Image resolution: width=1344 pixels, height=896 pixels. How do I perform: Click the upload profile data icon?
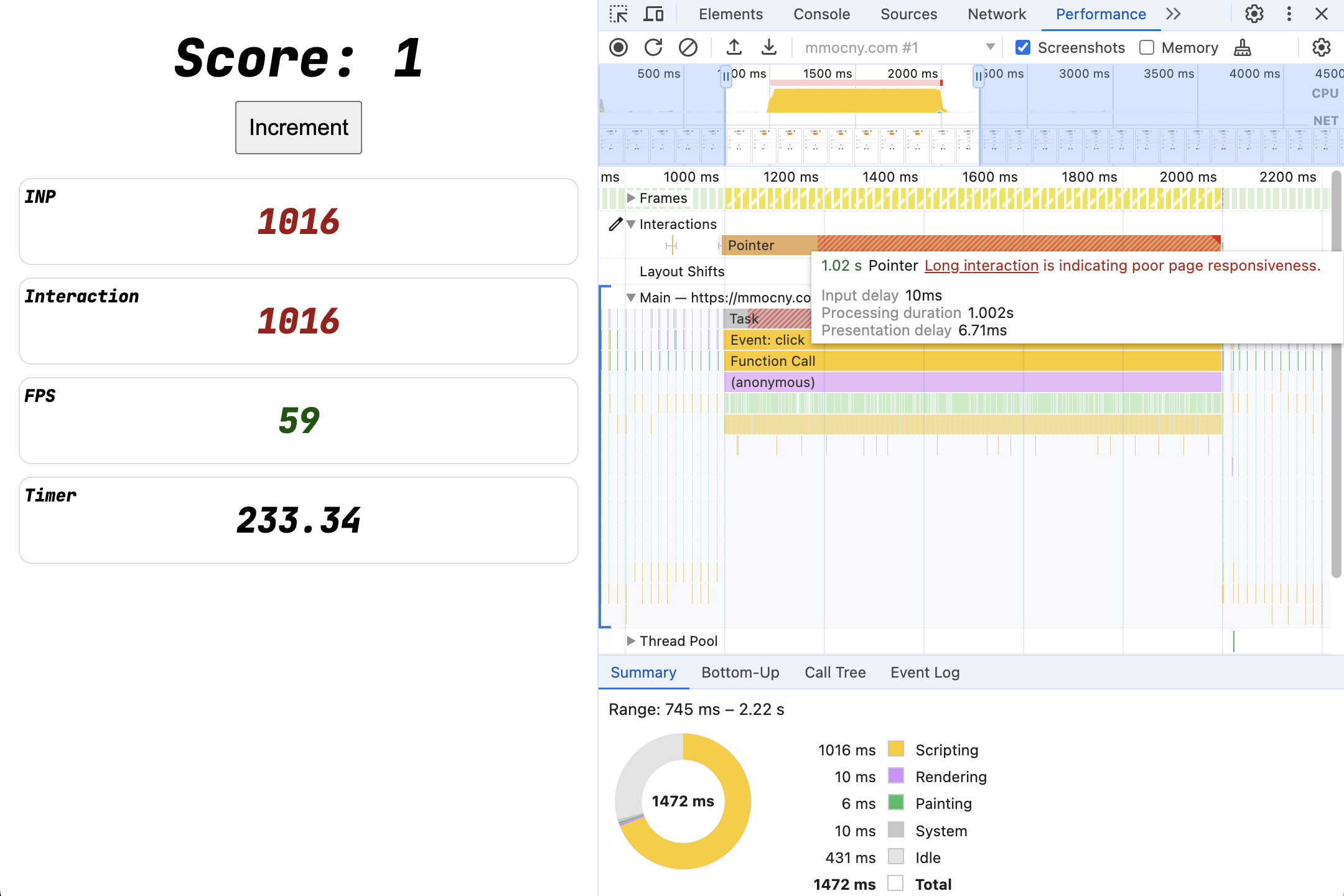tap(732, 47)
